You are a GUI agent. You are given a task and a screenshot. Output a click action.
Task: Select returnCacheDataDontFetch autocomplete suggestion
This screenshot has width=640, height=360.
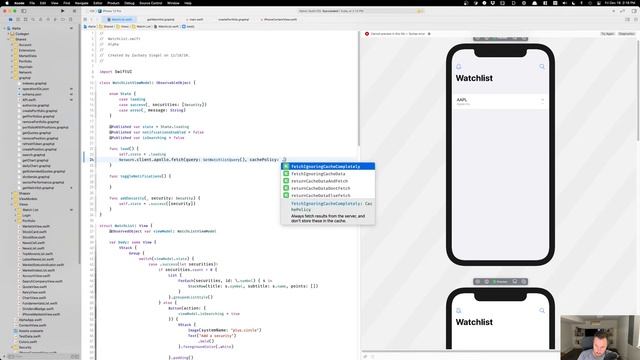pos(328,189)
